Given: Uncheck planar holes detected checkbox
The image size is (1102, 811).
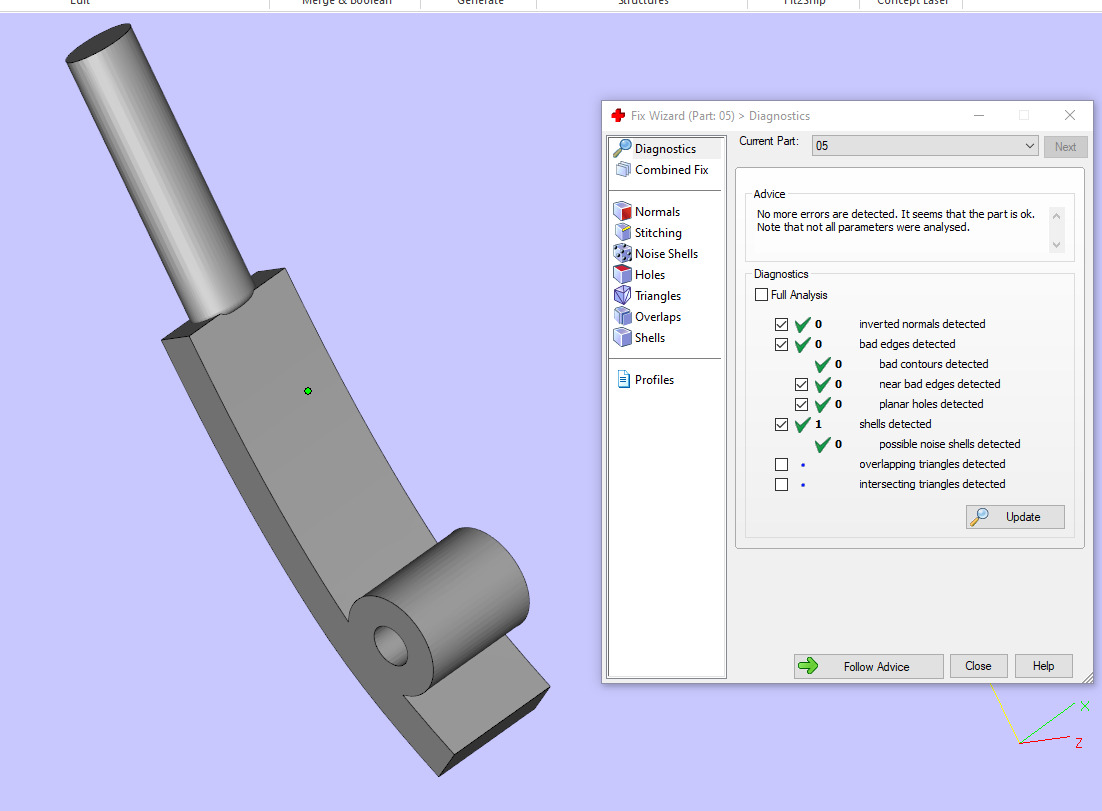Looking at the screenshot, I should point(802,404).
